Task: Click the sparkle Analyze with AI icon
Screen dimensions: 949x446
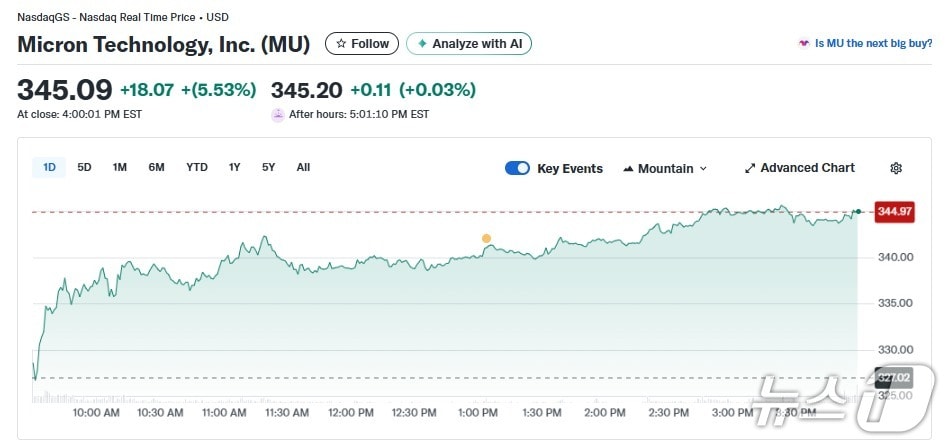Action: click(422, 44)
